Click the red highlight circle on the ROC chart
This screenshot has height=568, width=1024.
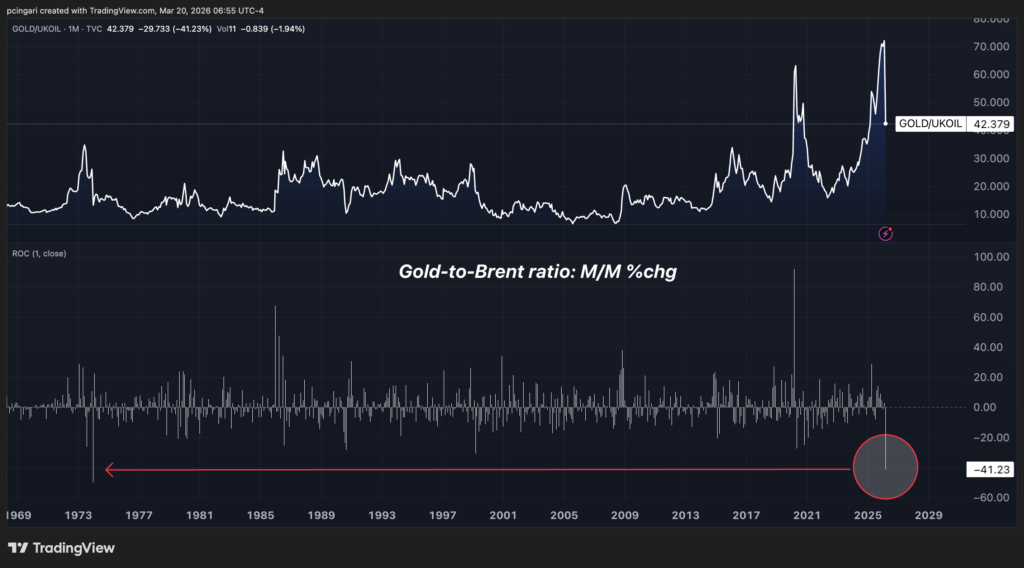tap(885, 466)
